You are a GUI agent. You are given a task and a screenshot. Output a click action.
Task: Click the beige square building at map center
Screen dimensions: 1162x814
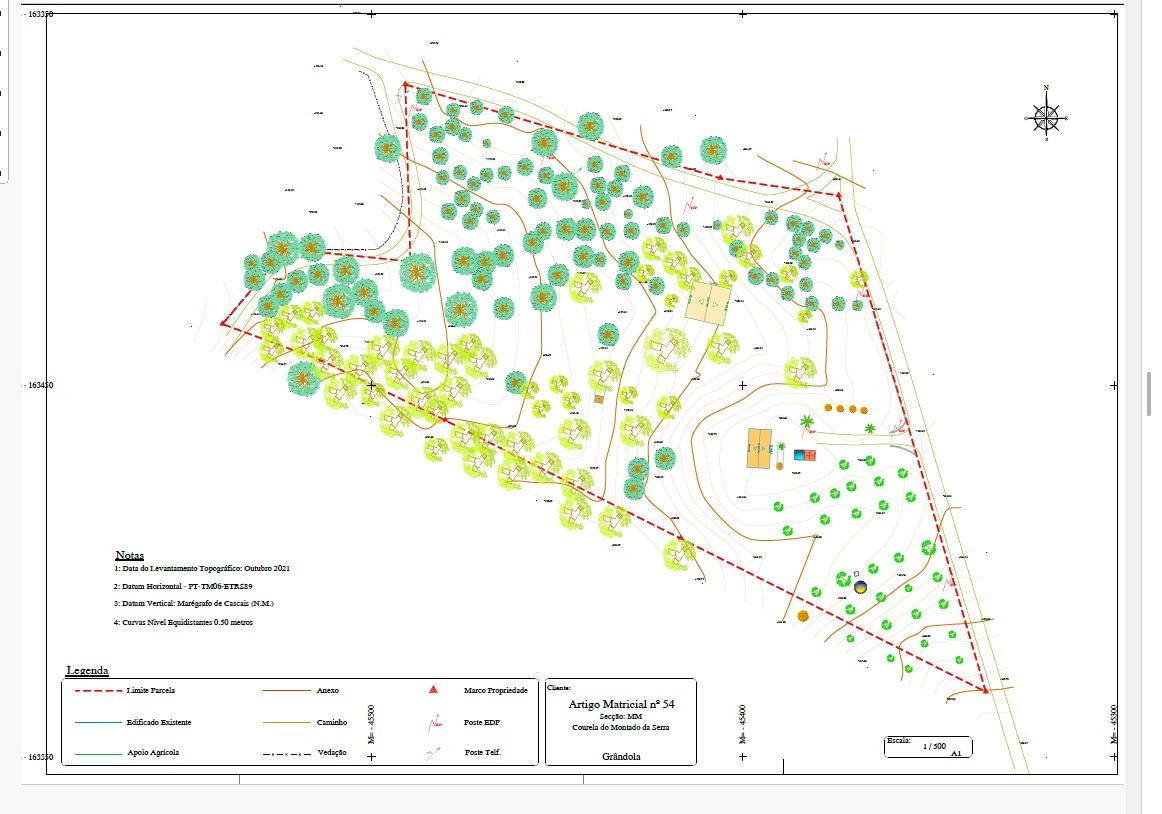coord(708,302)
